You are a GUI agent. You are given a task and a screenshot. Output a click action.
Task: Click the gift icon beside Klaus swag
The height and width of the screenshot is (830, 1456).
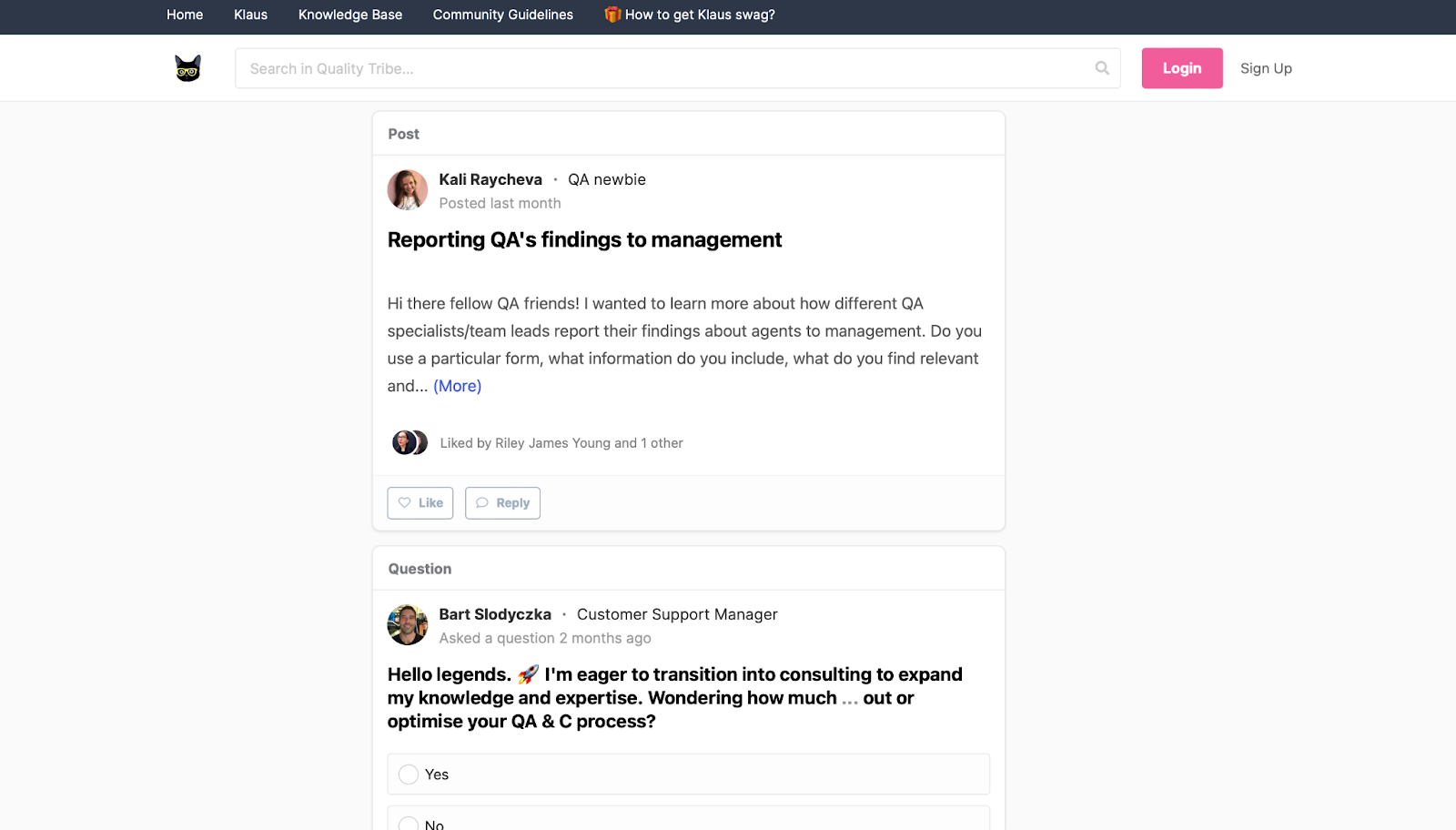(x=612, y=15)
